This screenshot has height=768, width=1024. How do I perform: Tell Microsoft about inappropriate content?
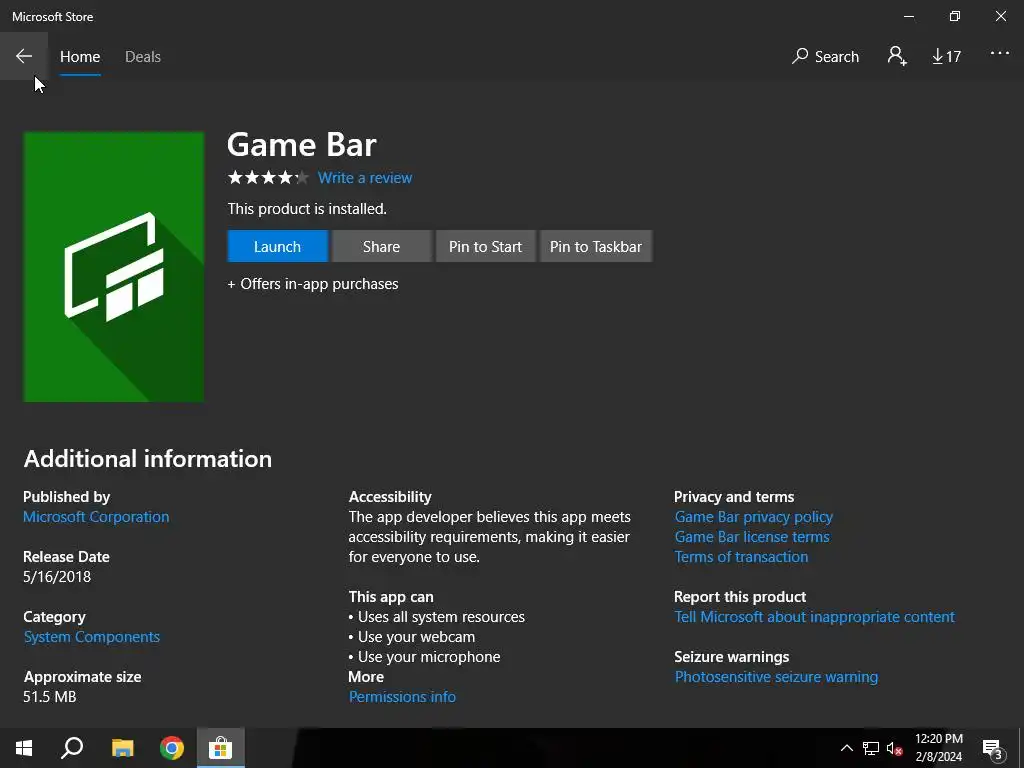coord(814,617)
